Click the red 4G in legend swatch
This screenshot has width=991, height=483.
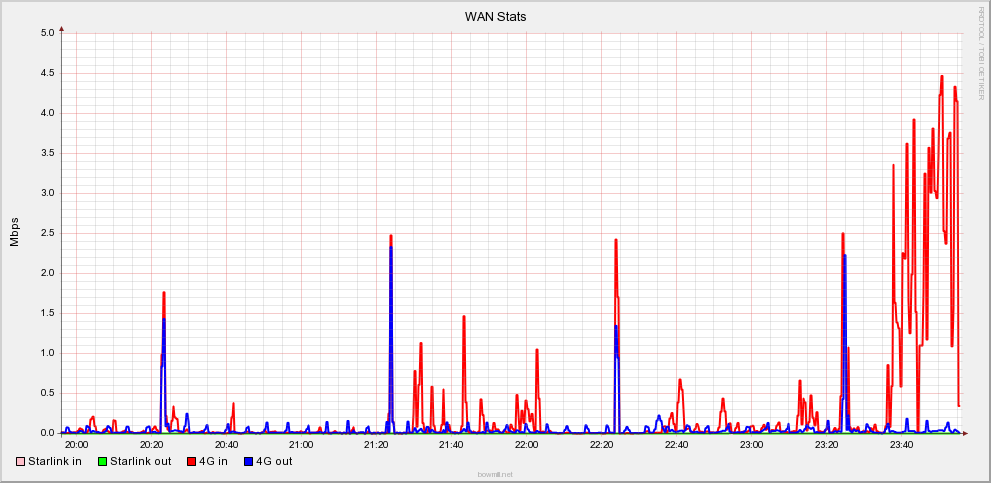coord(190,461)
